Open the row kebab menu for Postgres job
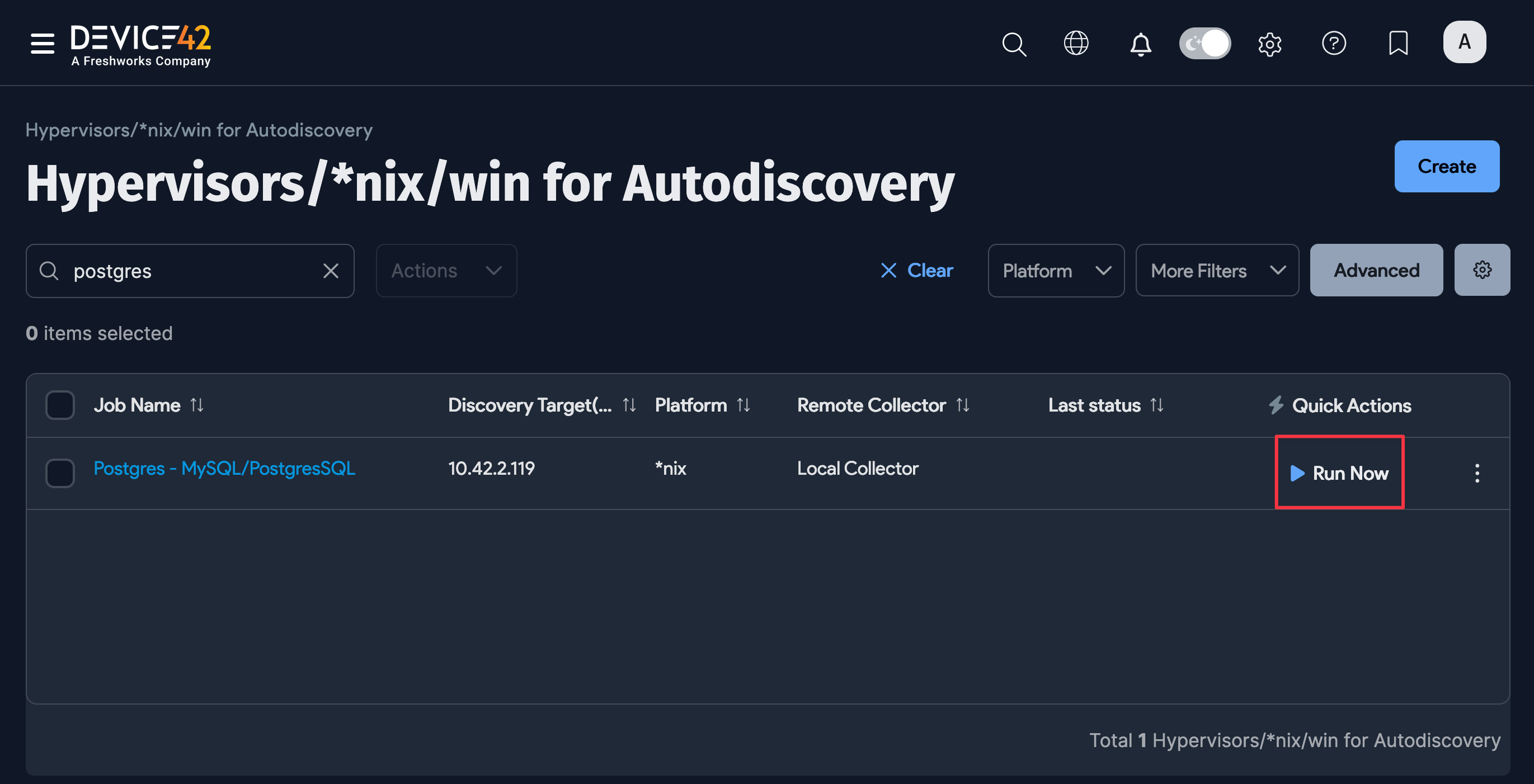The height and width of the screenshot is (784, 1534). tap(1477, 473)
